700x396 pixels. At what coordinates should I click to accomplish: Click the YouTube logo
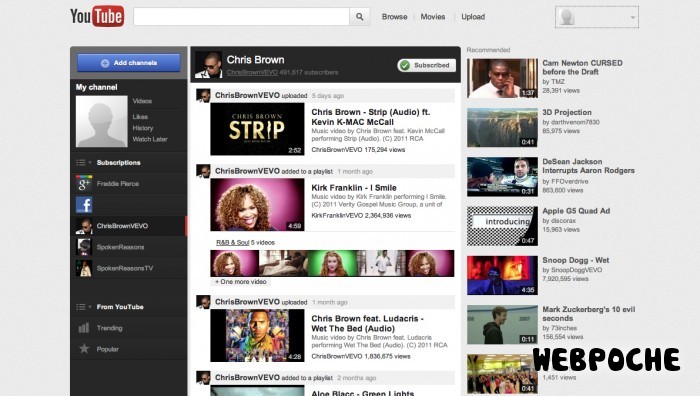click(x=97, y=17)
